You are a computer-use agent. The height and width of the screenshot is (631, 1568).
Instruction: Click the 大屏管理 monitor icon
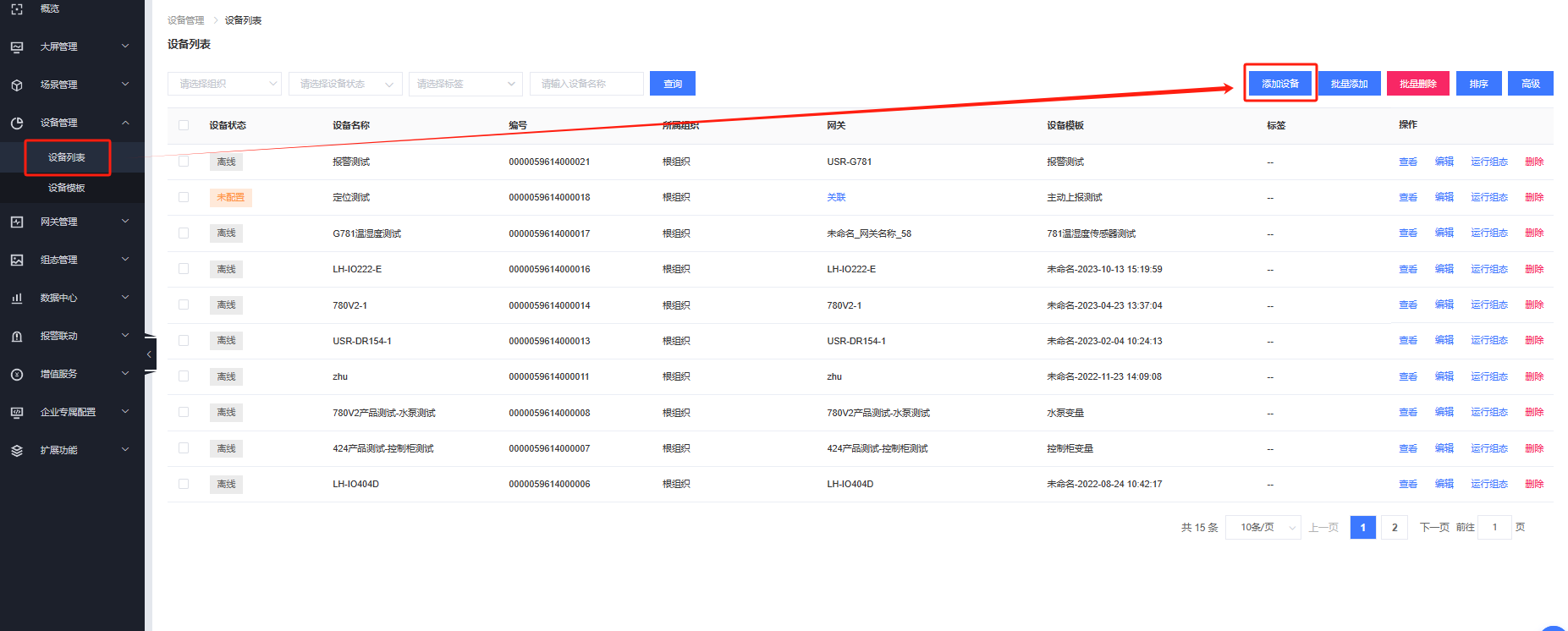pos(17,47)
